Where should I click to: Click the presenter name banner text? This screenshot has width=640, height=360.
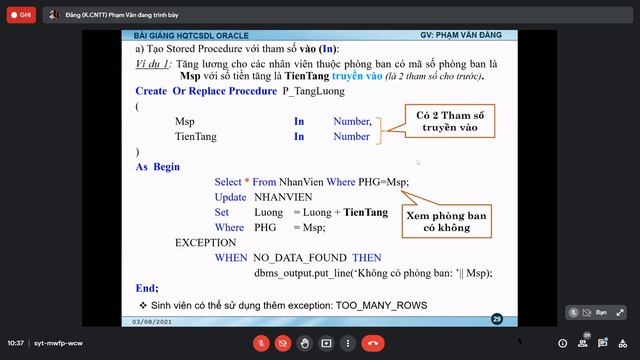pyautogui.click(x=122, y=15)
